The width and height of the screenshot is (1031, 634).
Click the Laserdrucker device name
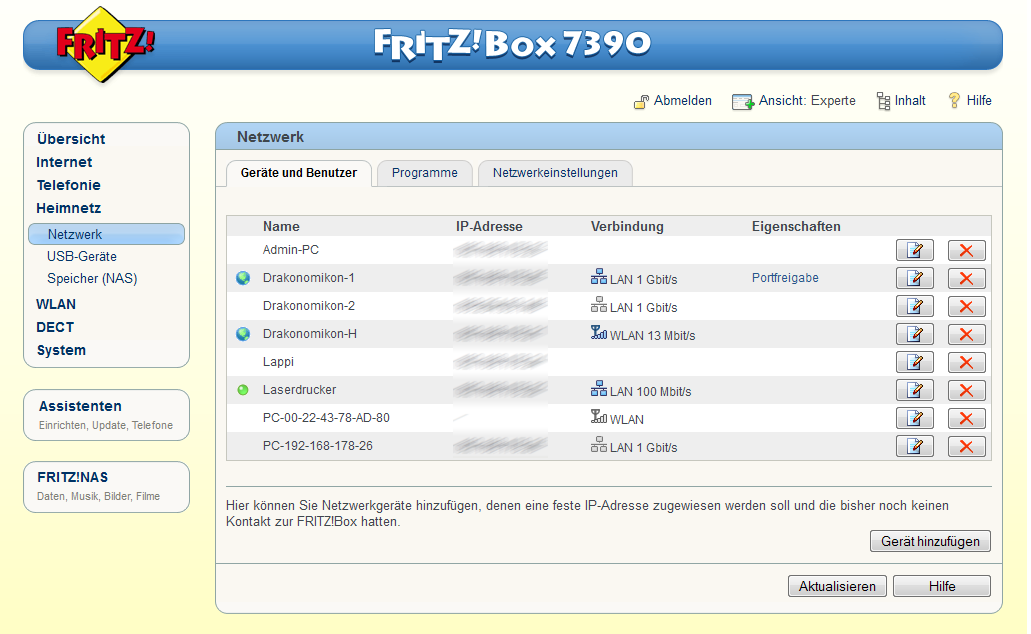click(x=299, y=390)
